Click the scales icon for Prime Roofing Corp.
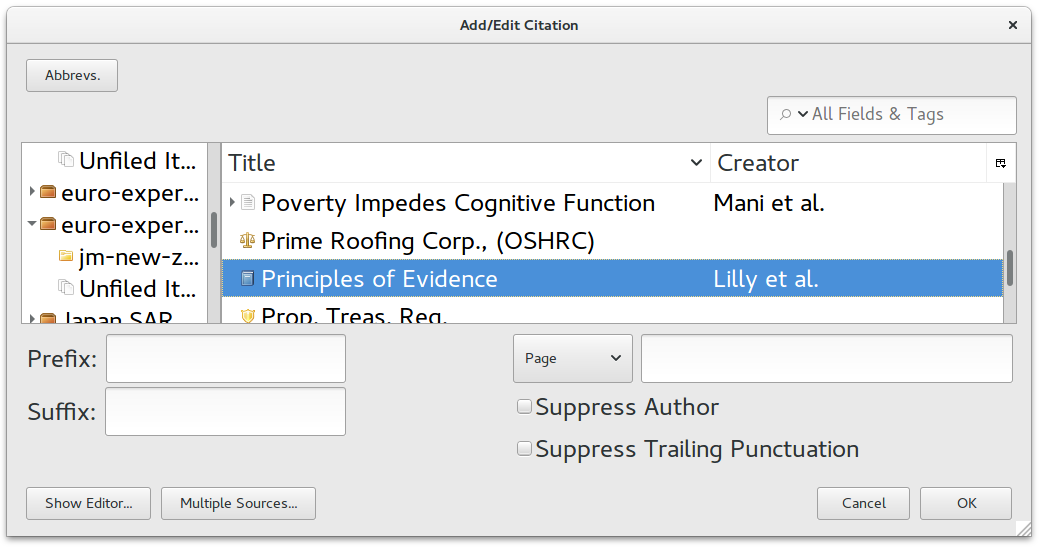The width and height of the screenshot is (1039, 550). point(247,241)
